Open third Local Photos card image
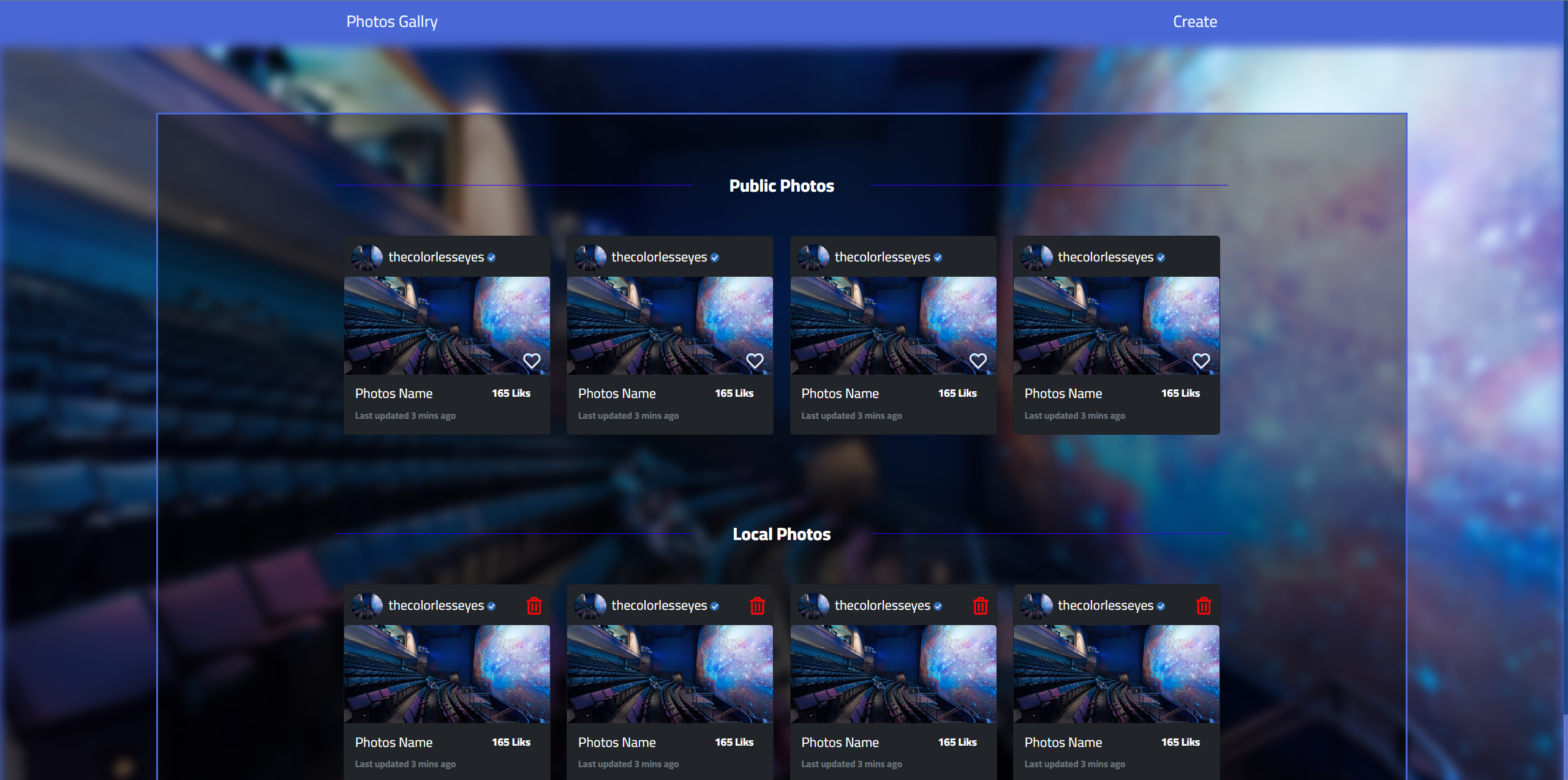 894,674
